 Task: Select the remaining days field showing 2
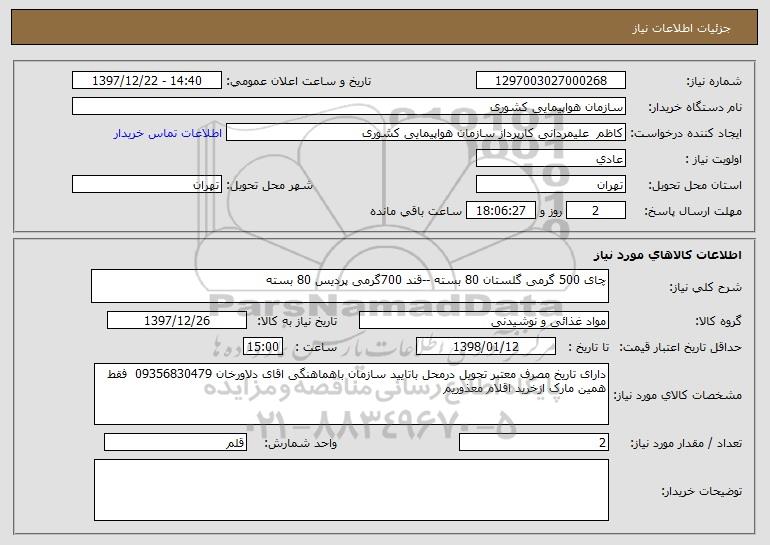click(596, 211)
